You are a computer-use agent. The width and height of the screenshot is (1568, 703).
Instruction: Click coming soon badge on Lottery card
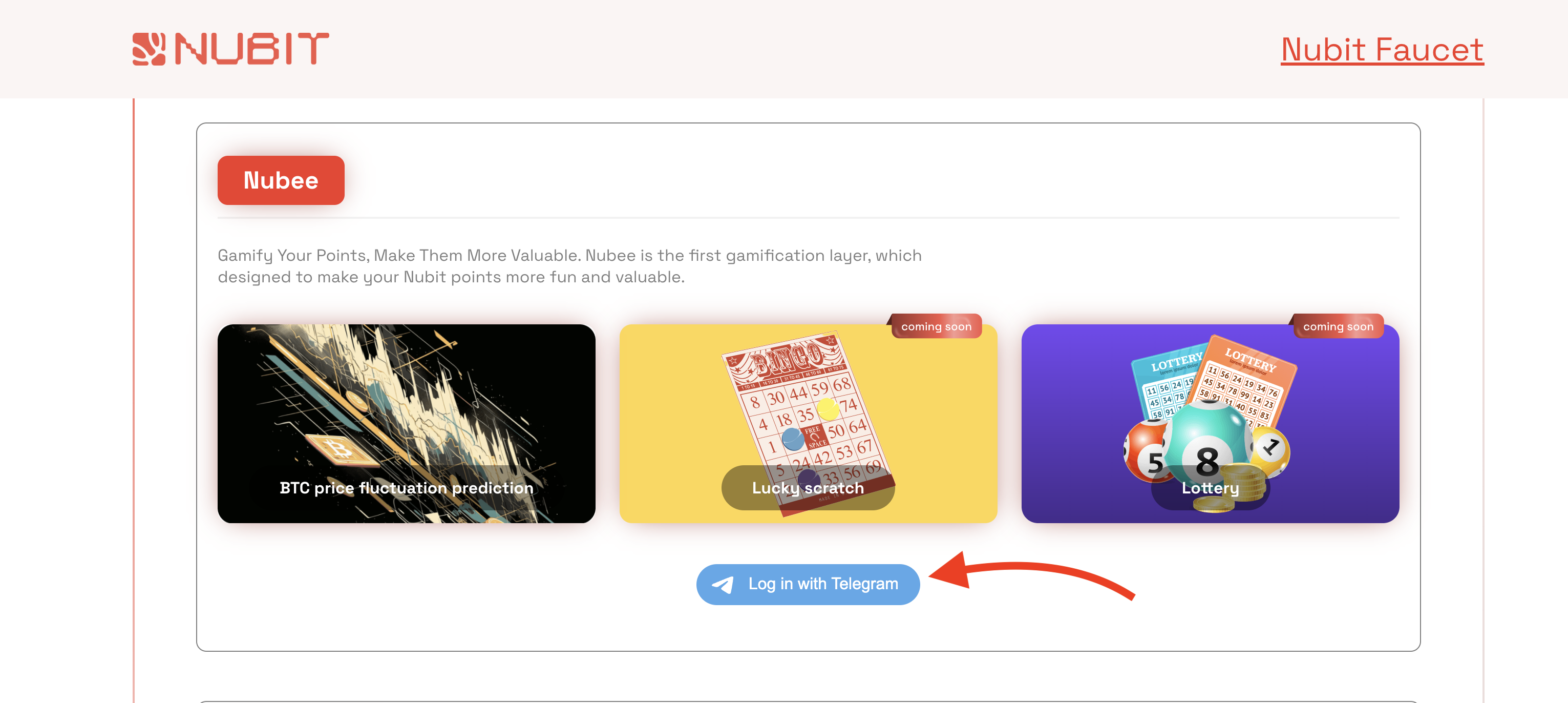tap(1338, 326)
